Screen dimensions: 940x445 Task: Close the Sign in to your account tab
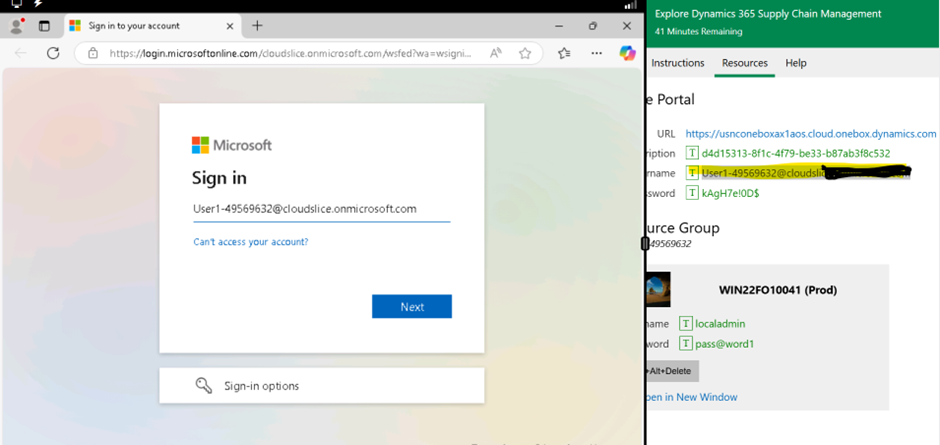tap(230, 26)
